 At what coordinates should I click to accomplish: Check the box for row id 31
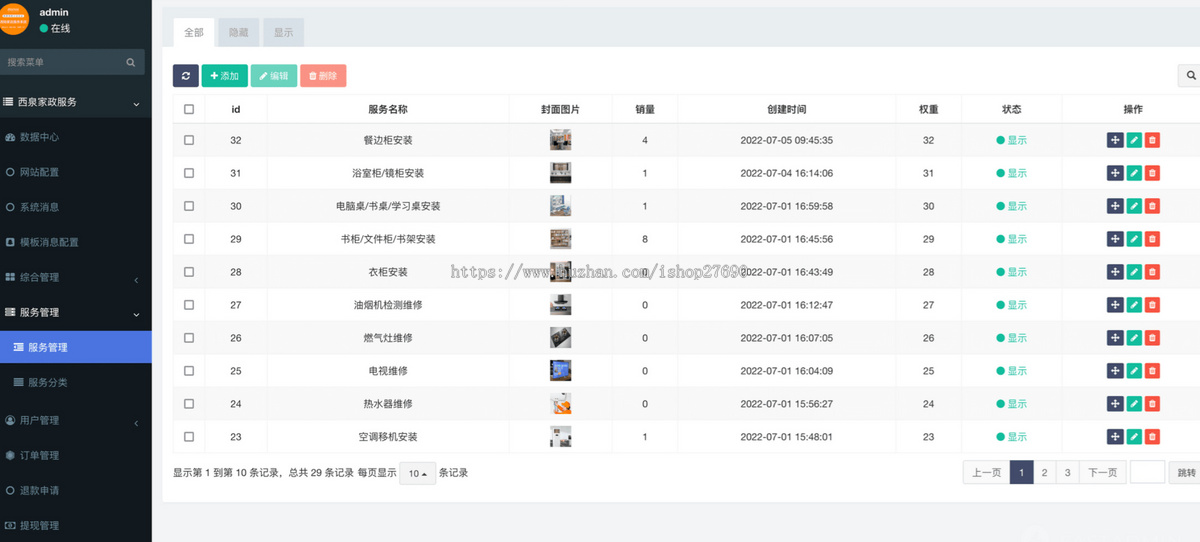point(189,173)
